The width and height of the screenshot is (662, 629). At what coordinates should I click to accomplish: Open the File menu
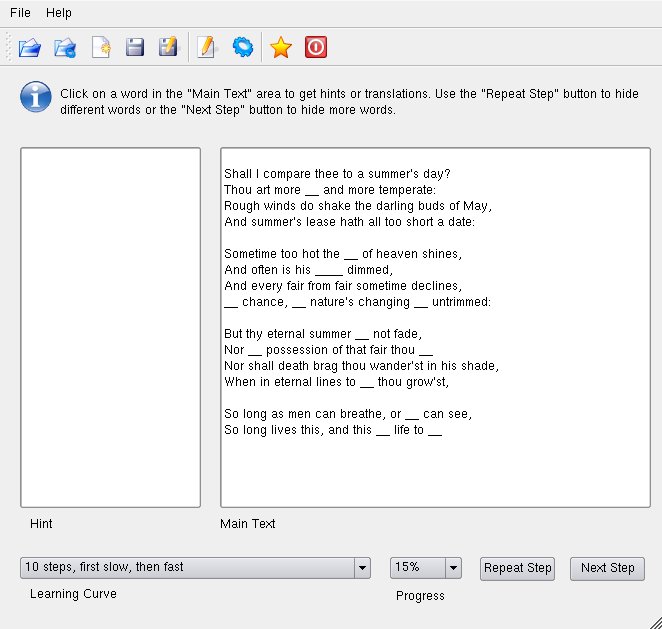point(20,13)
